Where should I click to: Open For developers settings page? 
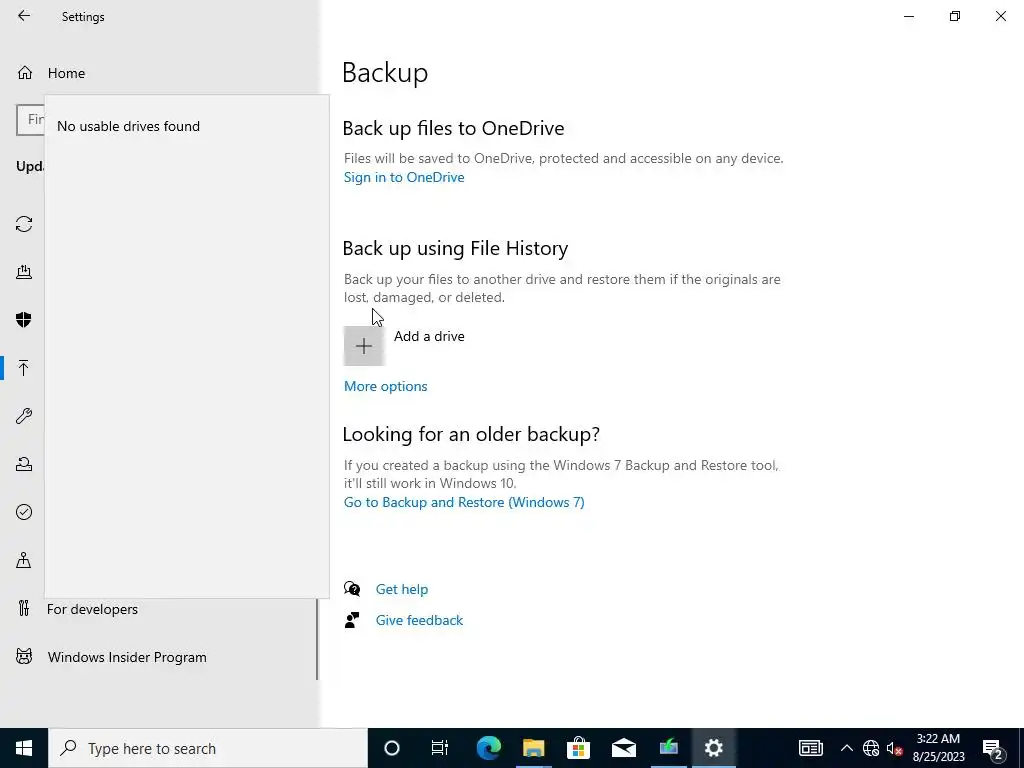click(x=92, y=609)
